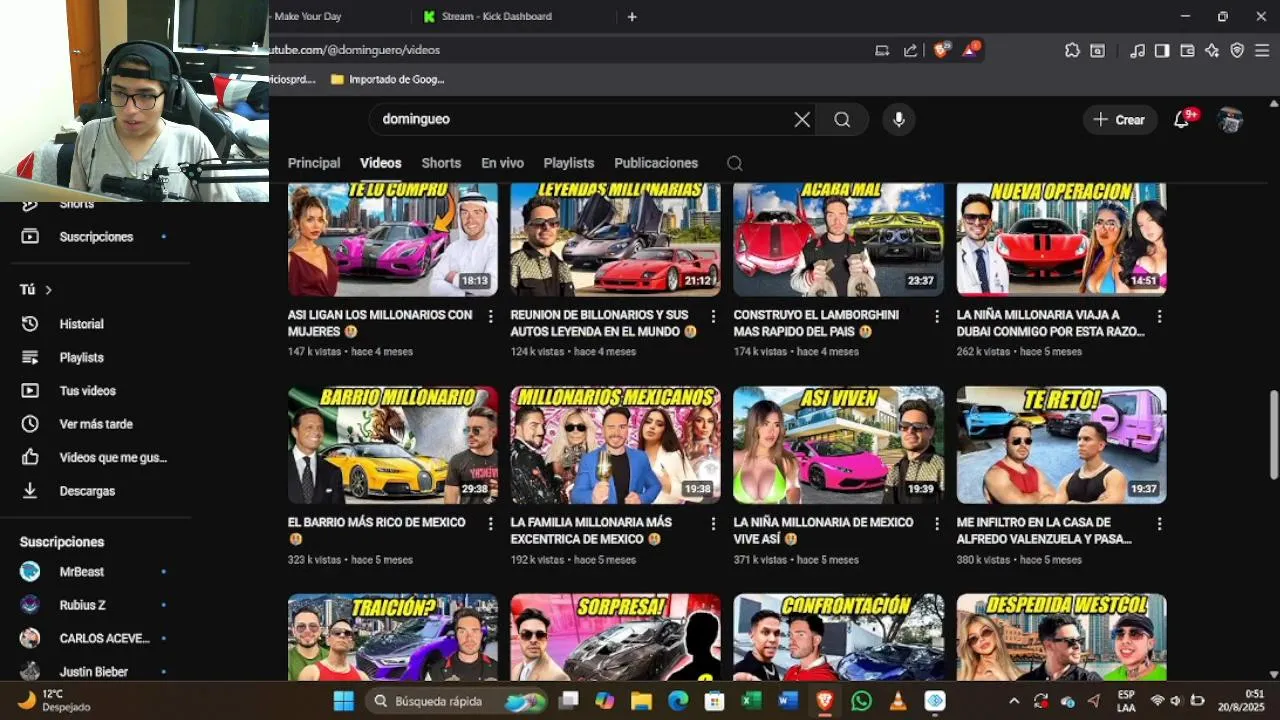Open options for LA NIÑA MILLONARIA DE MEXICO
1280x720 pixels.
(x=937, y=523)
